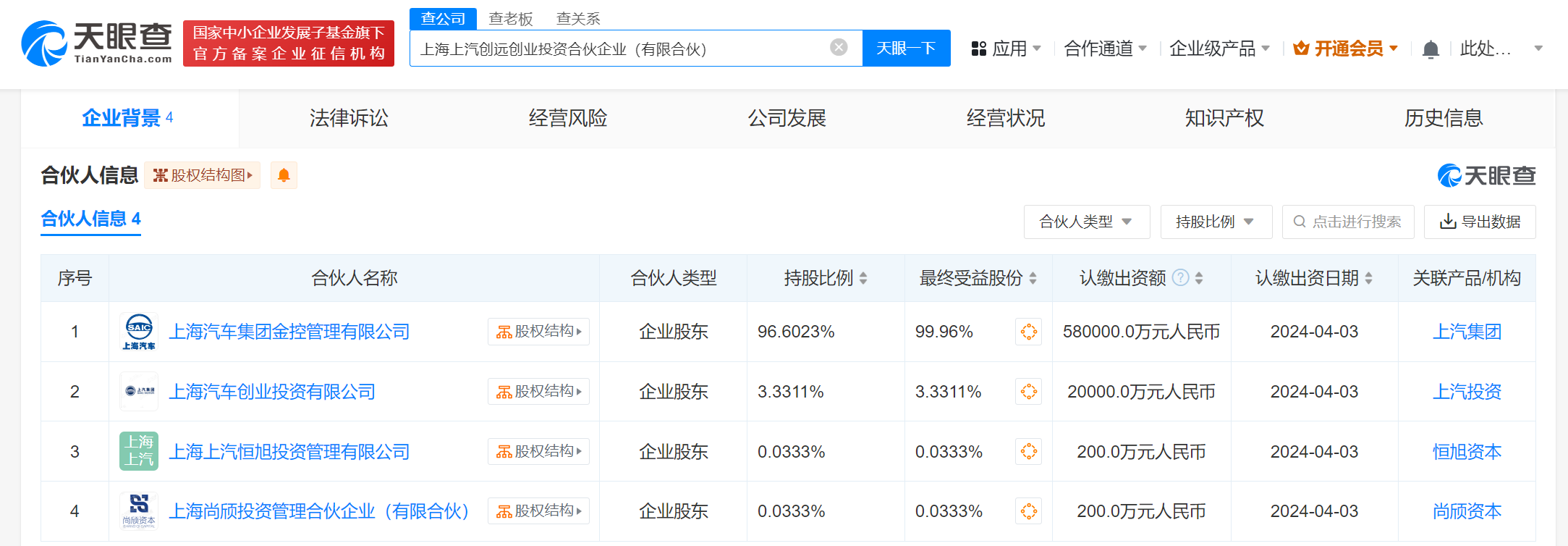Click the 认缴出资额 help question icon
Viewport: 1568px width, 546px height.
tap(1180, 278)
